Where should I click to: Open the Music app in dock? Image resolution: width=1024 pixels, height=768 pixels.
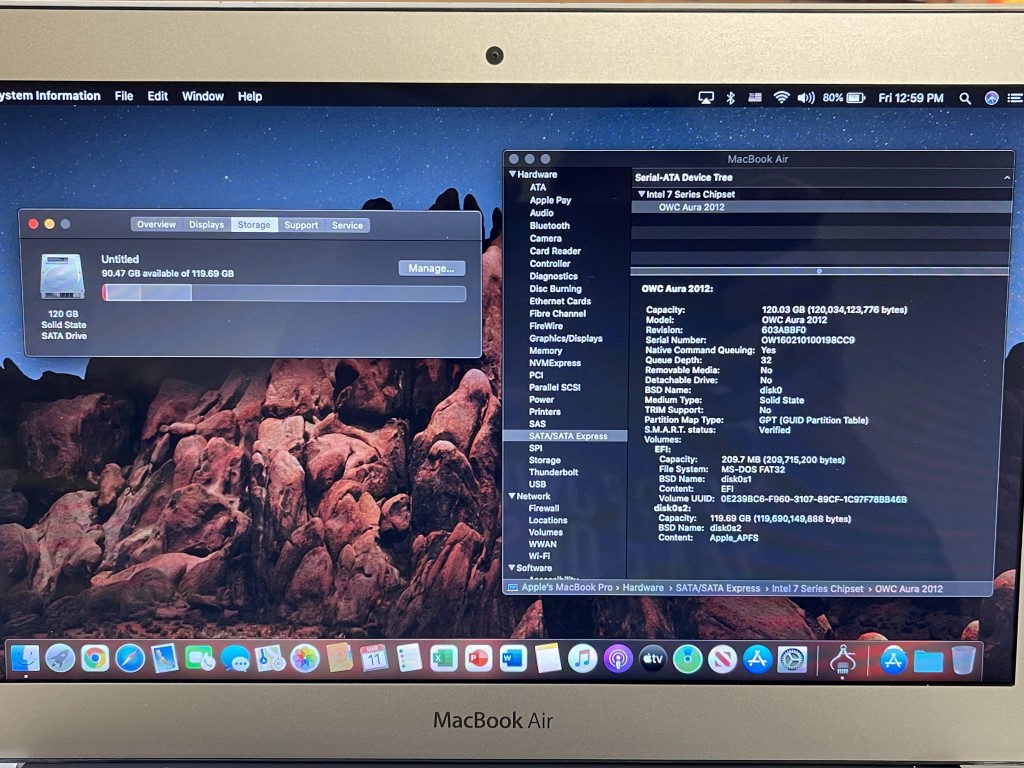[x=582, y=658]
